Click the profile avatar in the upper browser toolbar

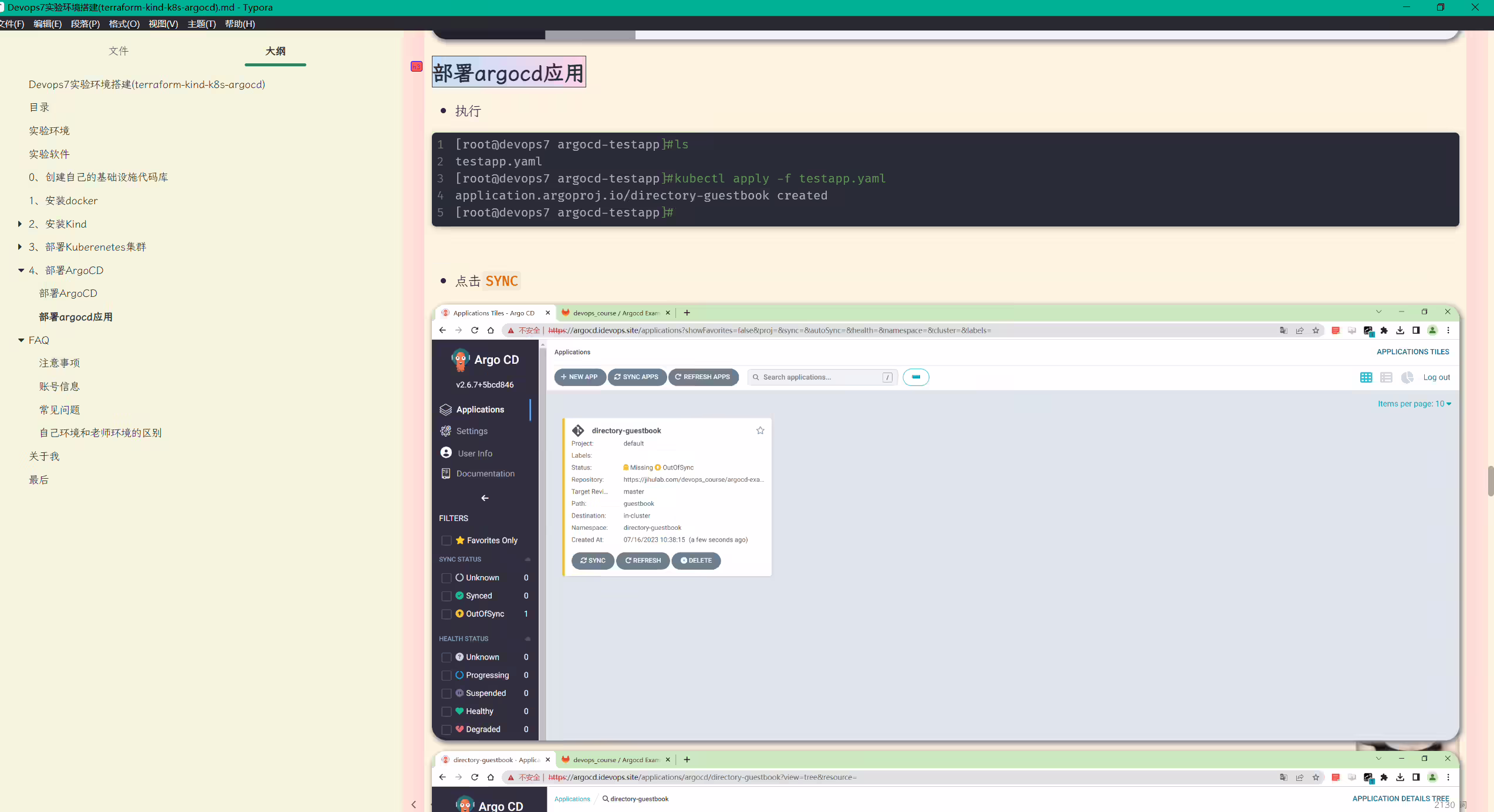(x=1432, y=330)
